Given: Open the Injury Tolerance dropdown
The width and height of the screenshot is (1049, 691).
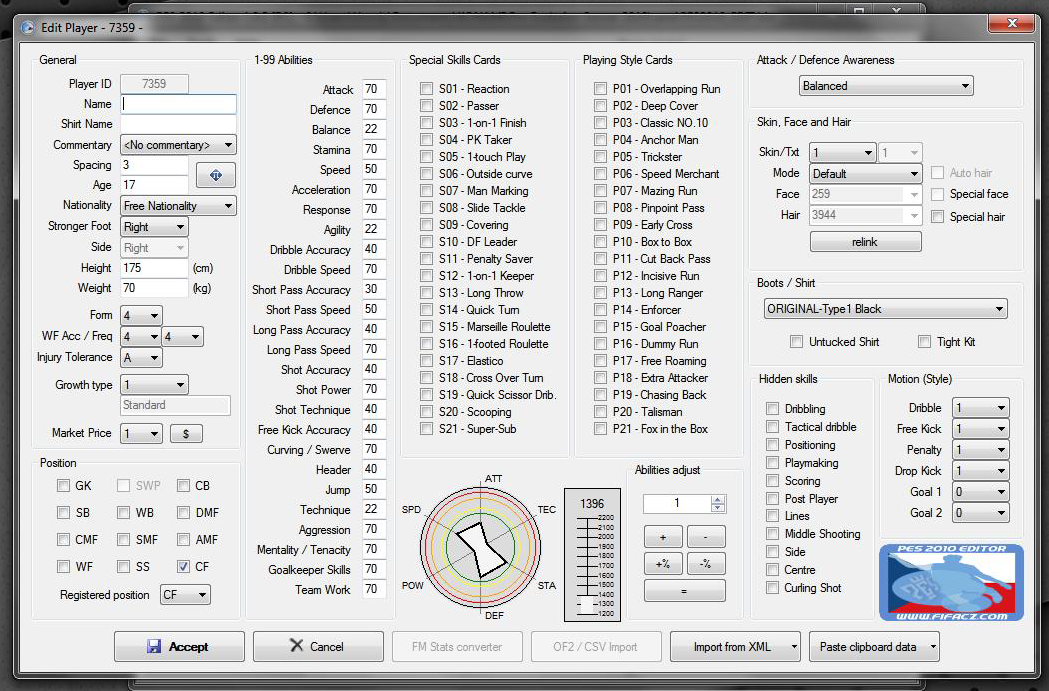Looking at the screenshot, I should pyautogui.click(x=142, y=358).
